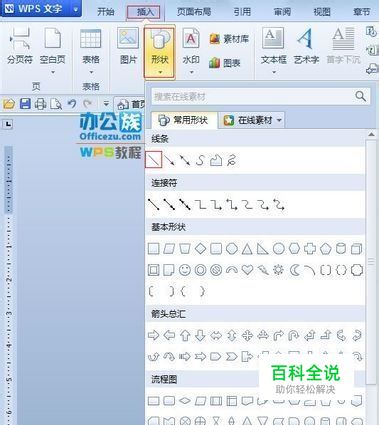Select the lightning bolt shape
The height and width of the screenshot is (425, 379).
coord(263,270)
